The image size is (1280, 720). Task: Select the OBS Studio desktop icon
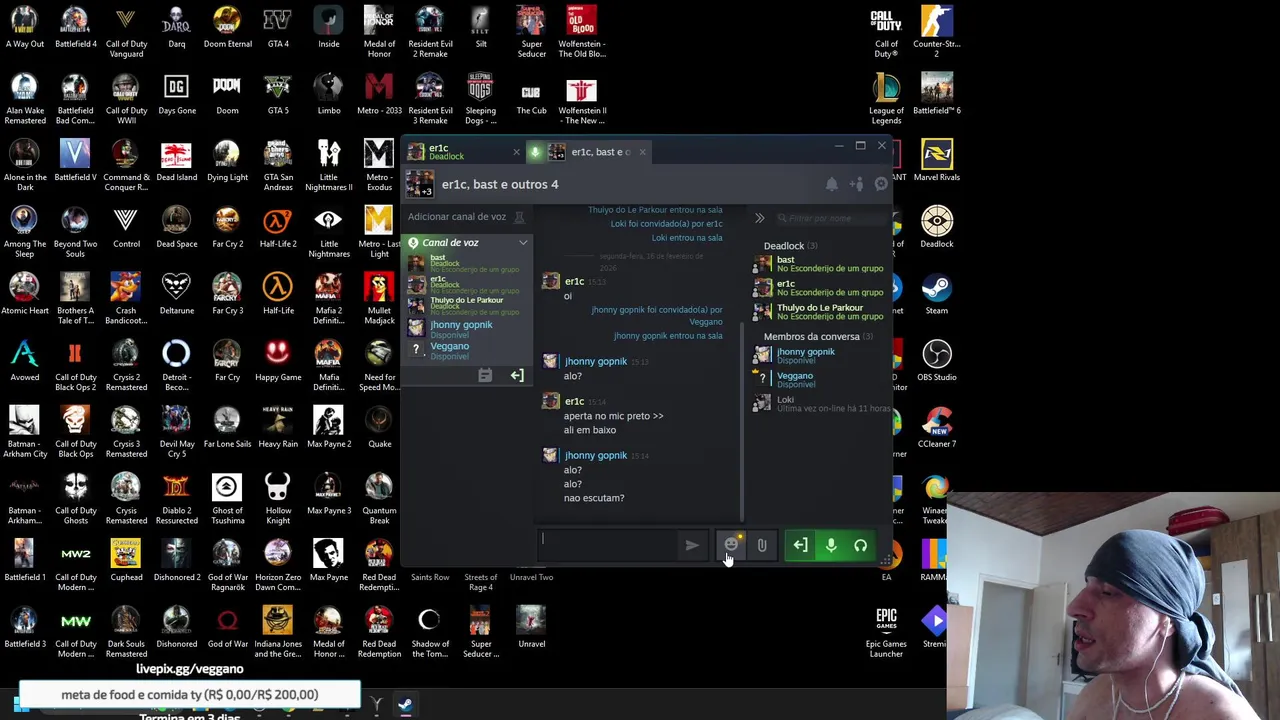point(936,361)
